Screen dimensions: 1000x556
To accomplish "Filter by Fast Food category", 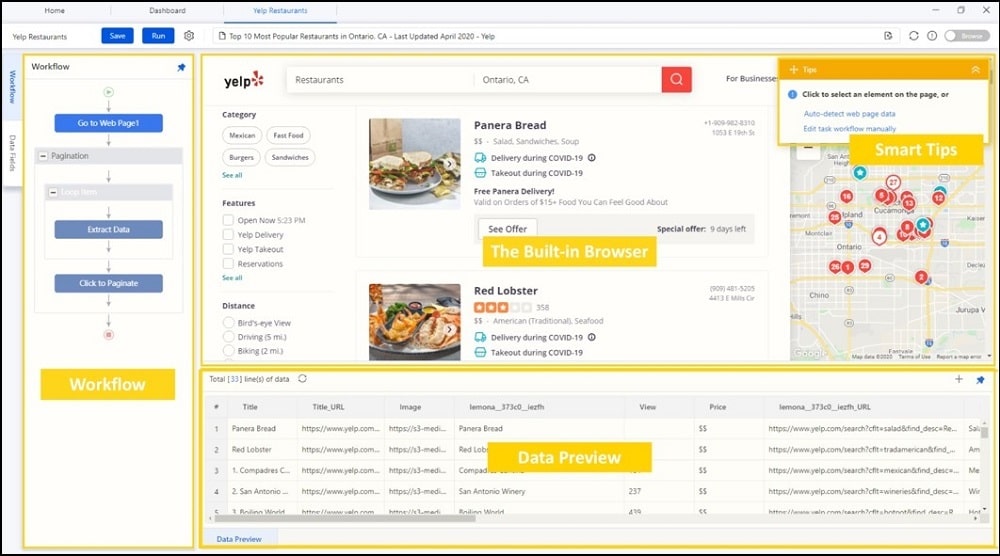I will click(288, 135).
